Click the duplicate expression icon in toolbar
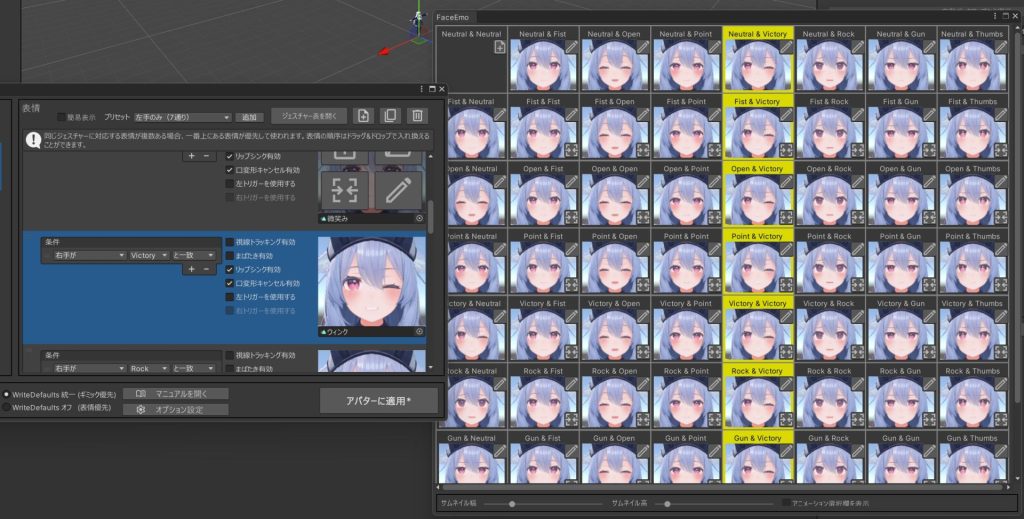1024x519 pixels. [x=391, y=116]
